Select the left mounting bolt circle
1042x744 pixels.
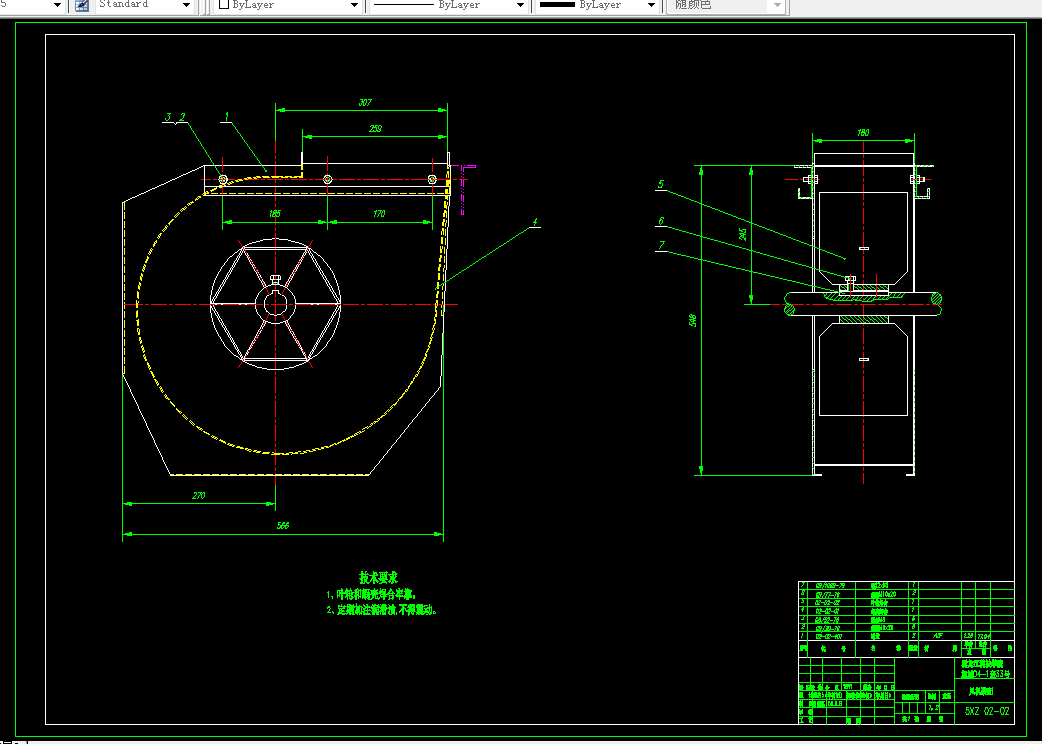click(x=223, y=179)
